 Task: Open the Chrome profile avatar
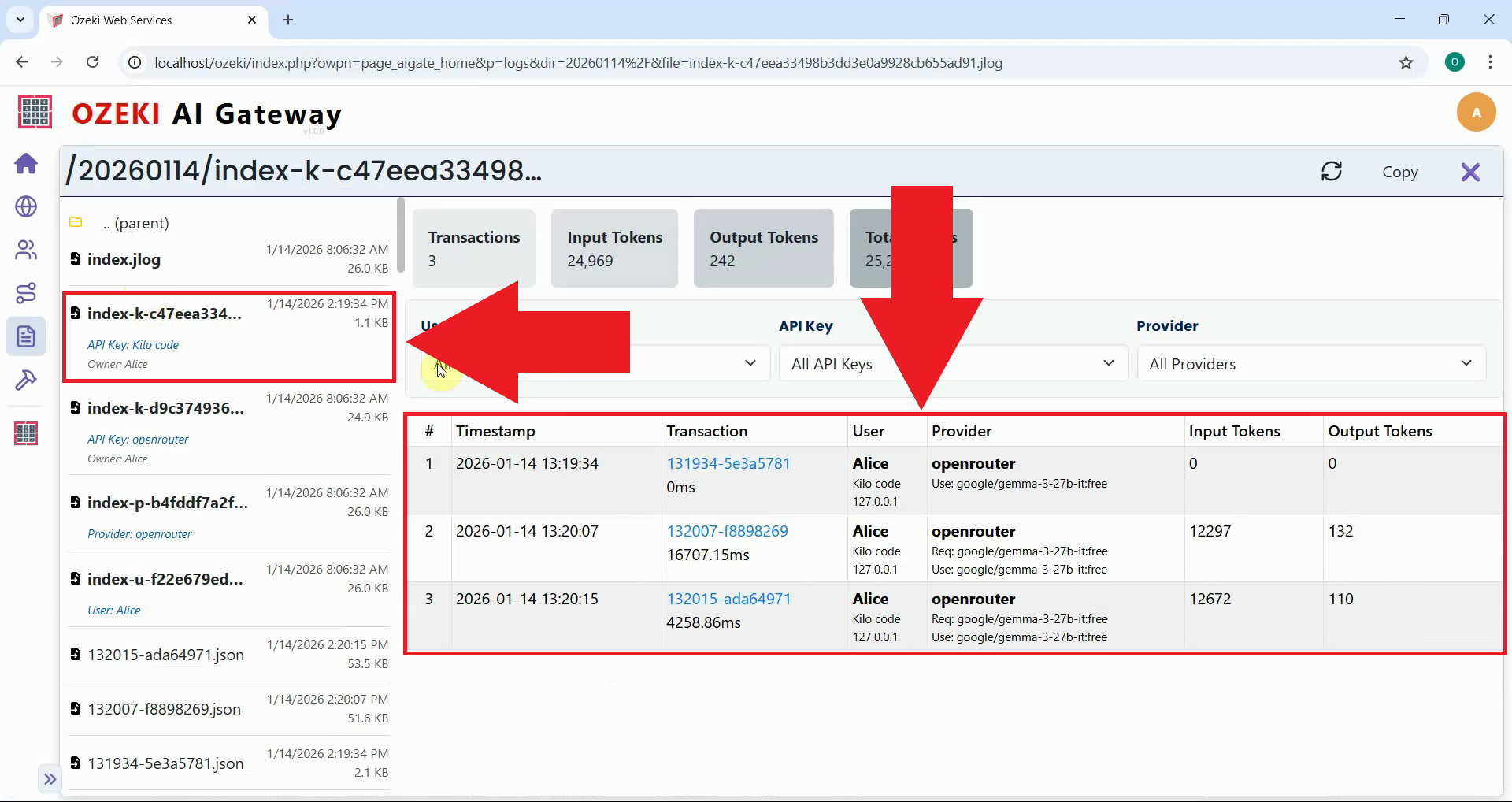pos(1455,61)
